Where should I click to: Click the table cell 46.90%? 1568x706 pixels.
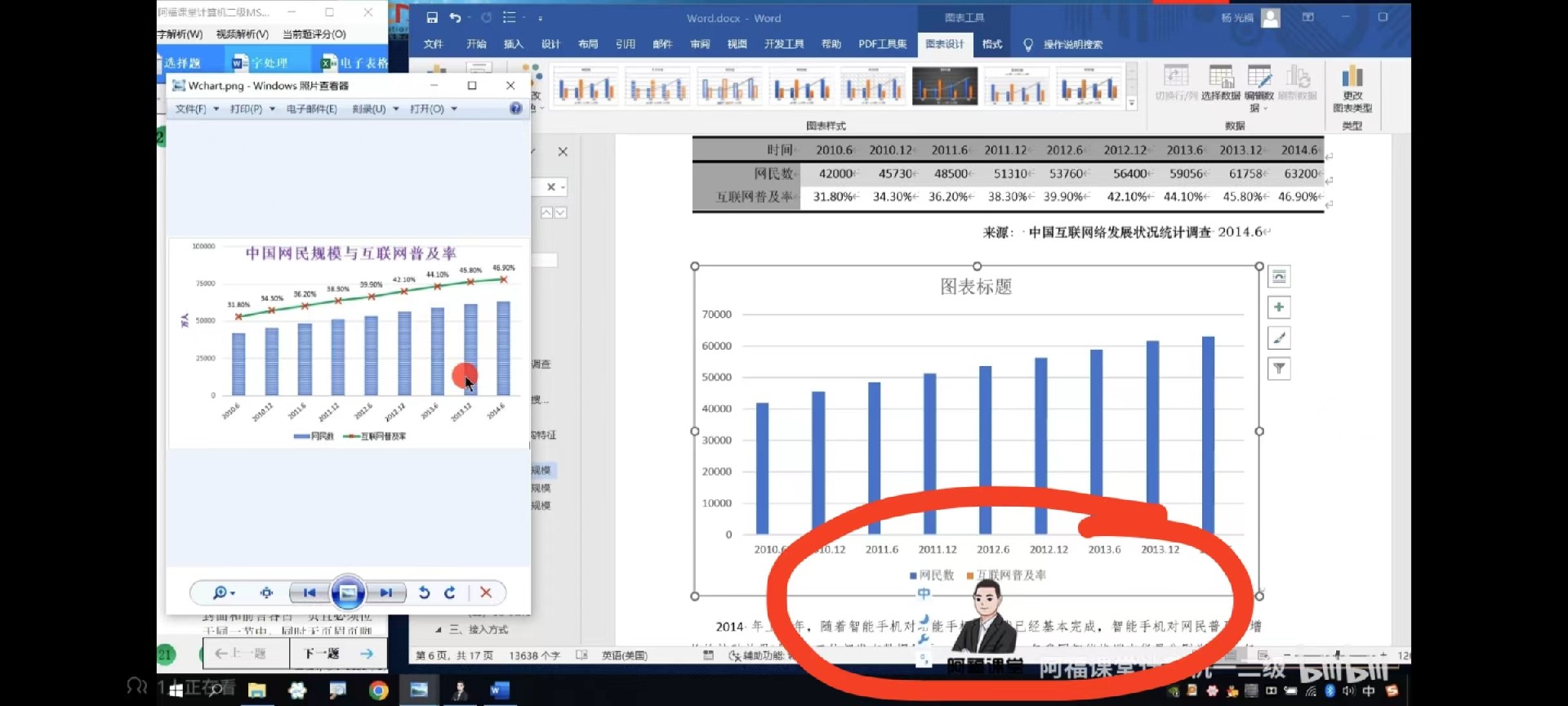click(1298, 196)
